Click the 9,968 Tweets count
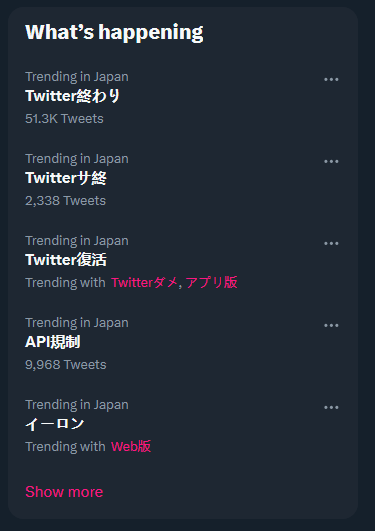The image size is (375, 531). point(66,364)
